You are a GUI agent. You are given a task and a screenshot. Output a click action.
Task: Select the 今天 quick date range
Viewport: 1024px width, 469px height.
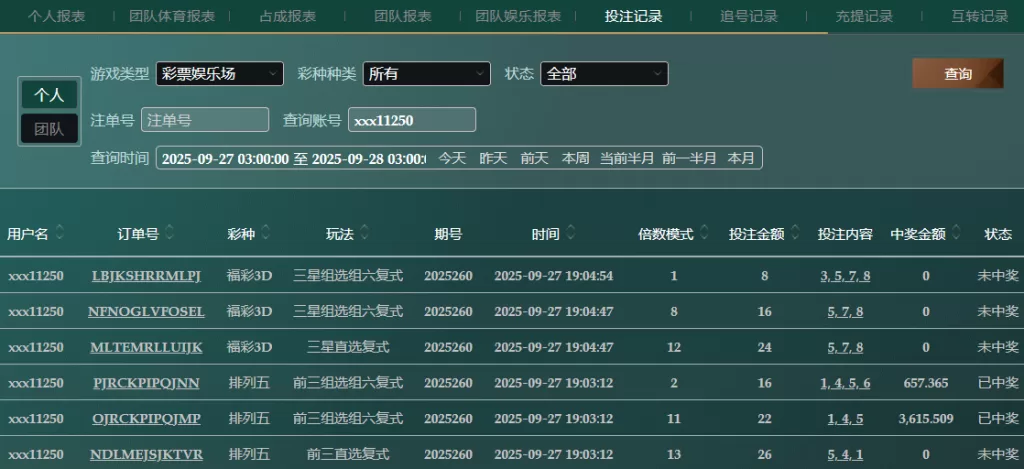[452, 158]
